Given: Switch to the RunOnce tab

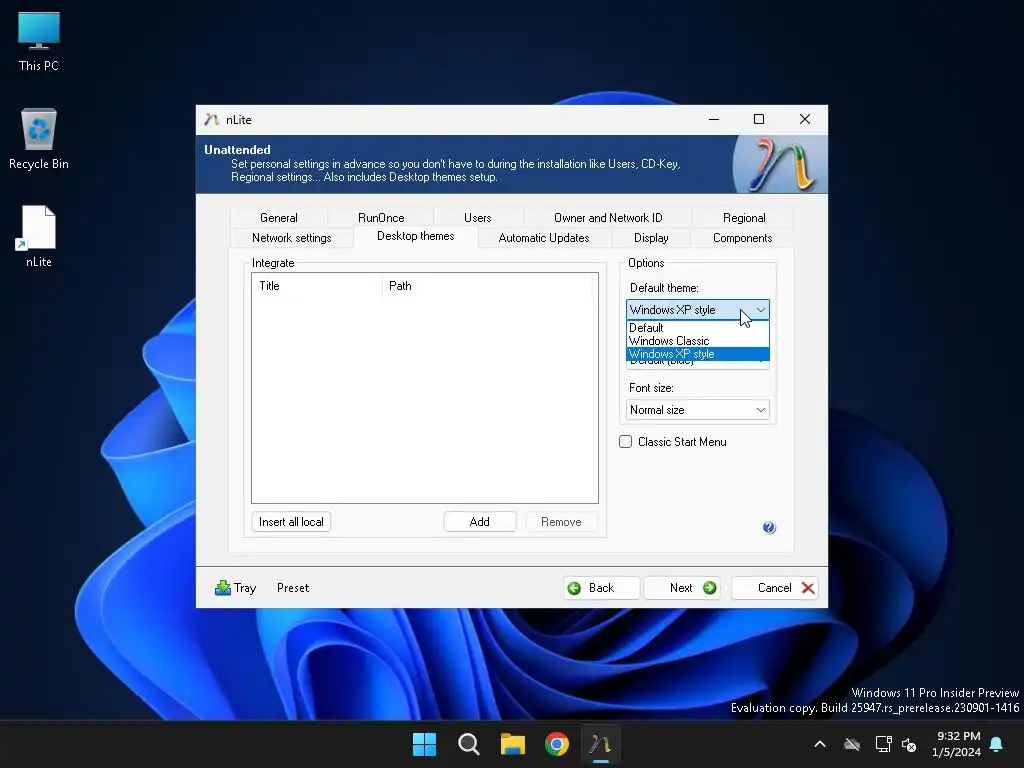Looking at the screenshot, I should point(381,217).
